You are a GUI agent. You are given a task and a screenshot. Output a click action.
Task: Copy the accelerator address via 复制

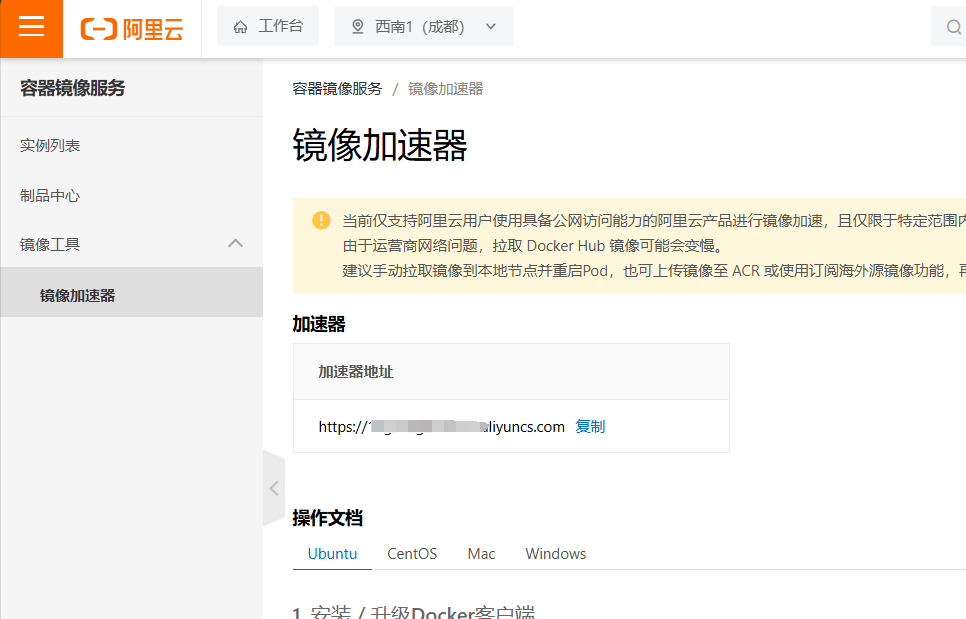click(590, 427)
